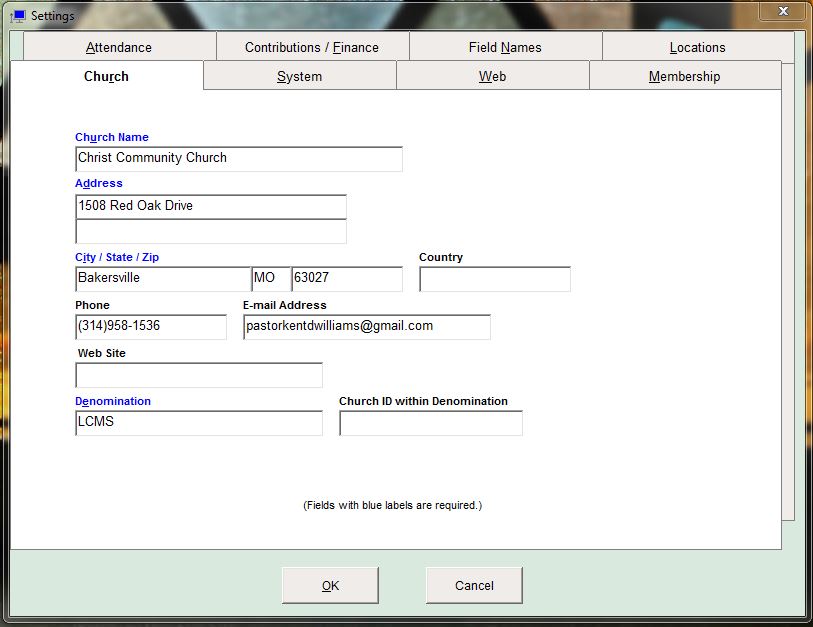Focus the first Address line field
Image resolution: width=813 pixels, height=627 pixels.
210,206
